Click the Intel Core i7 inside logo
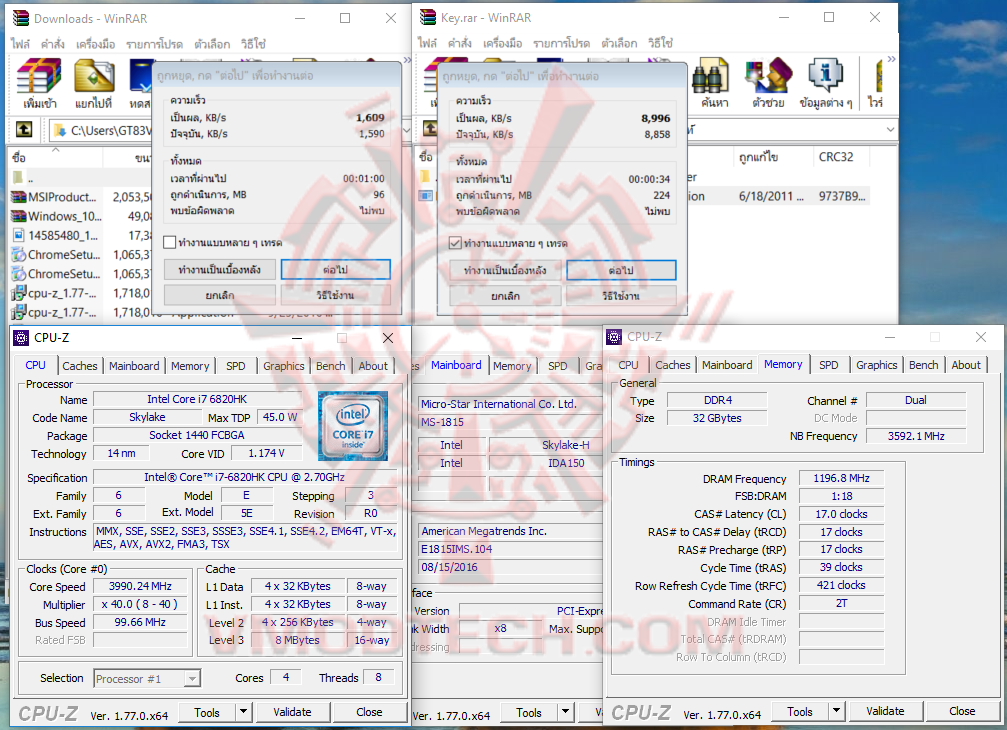 click(353, 426)
